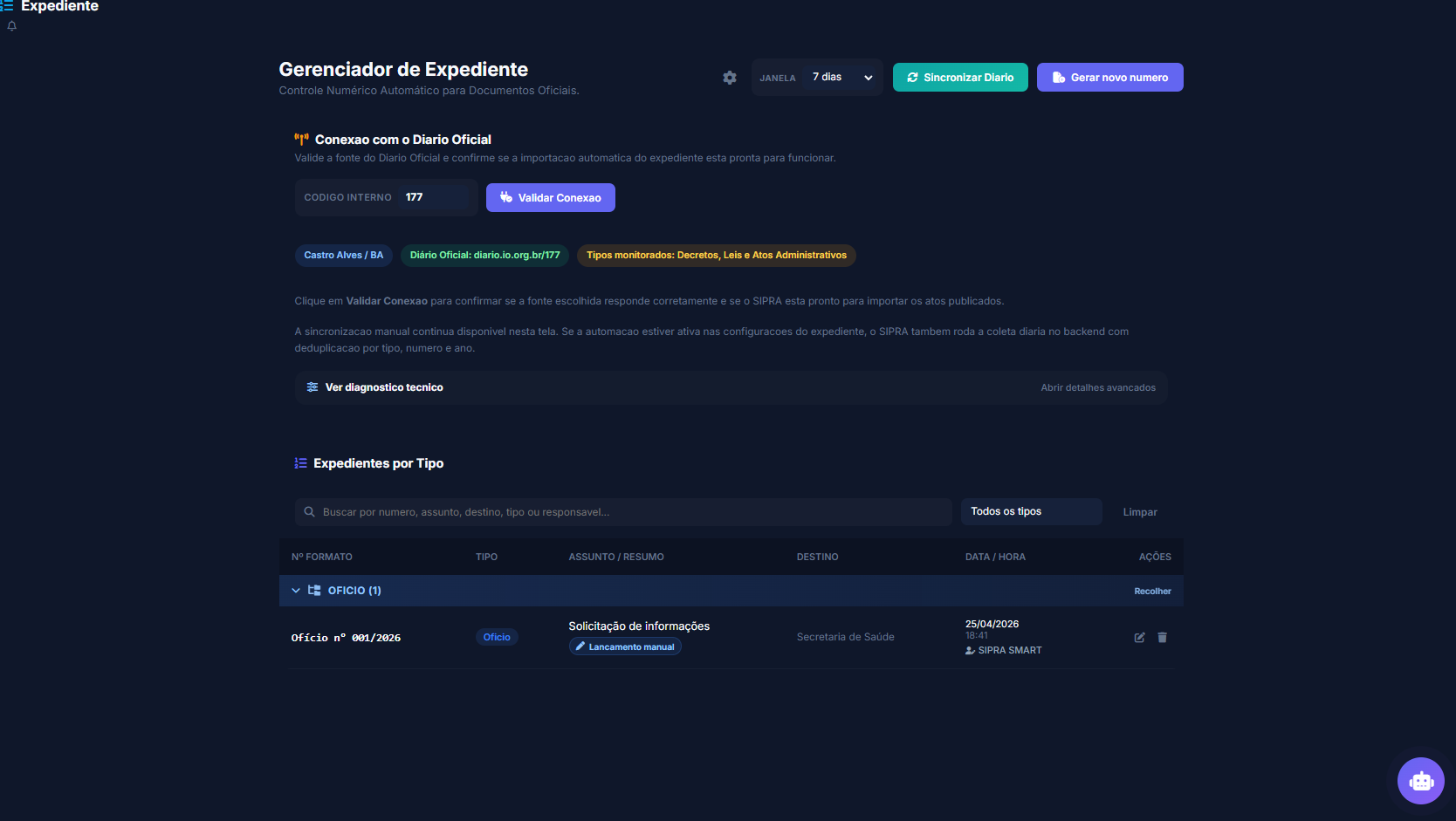Click the edit icon for Ofício nº 001/2026
Image resolution: width=1456 pixels, height=821 pixels.
click(1139, 638)
